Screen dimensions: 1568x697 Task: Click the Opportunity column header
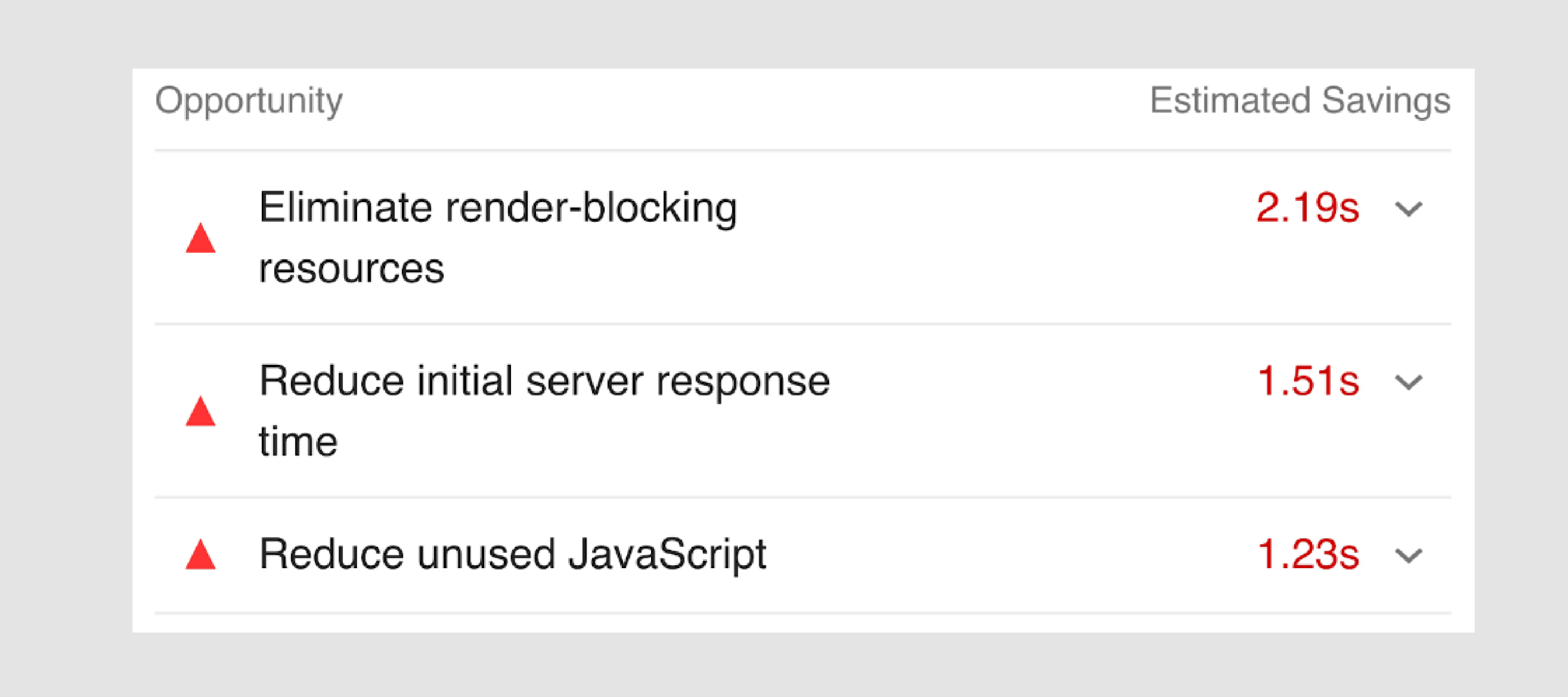(249, 101)
